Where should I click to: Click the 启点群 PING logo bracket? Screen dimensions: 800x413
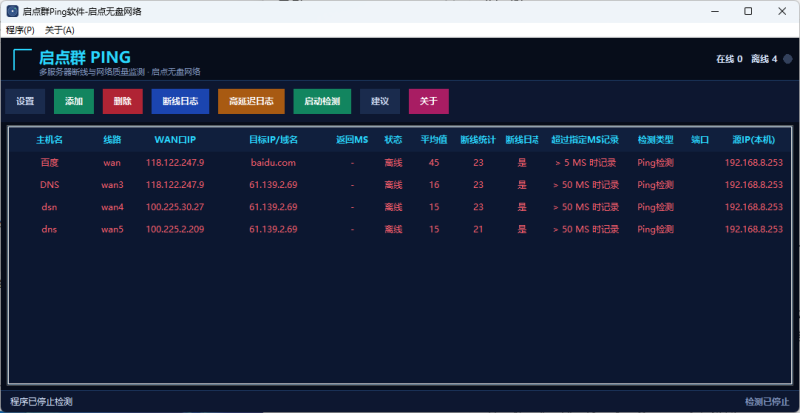point(22,60)
